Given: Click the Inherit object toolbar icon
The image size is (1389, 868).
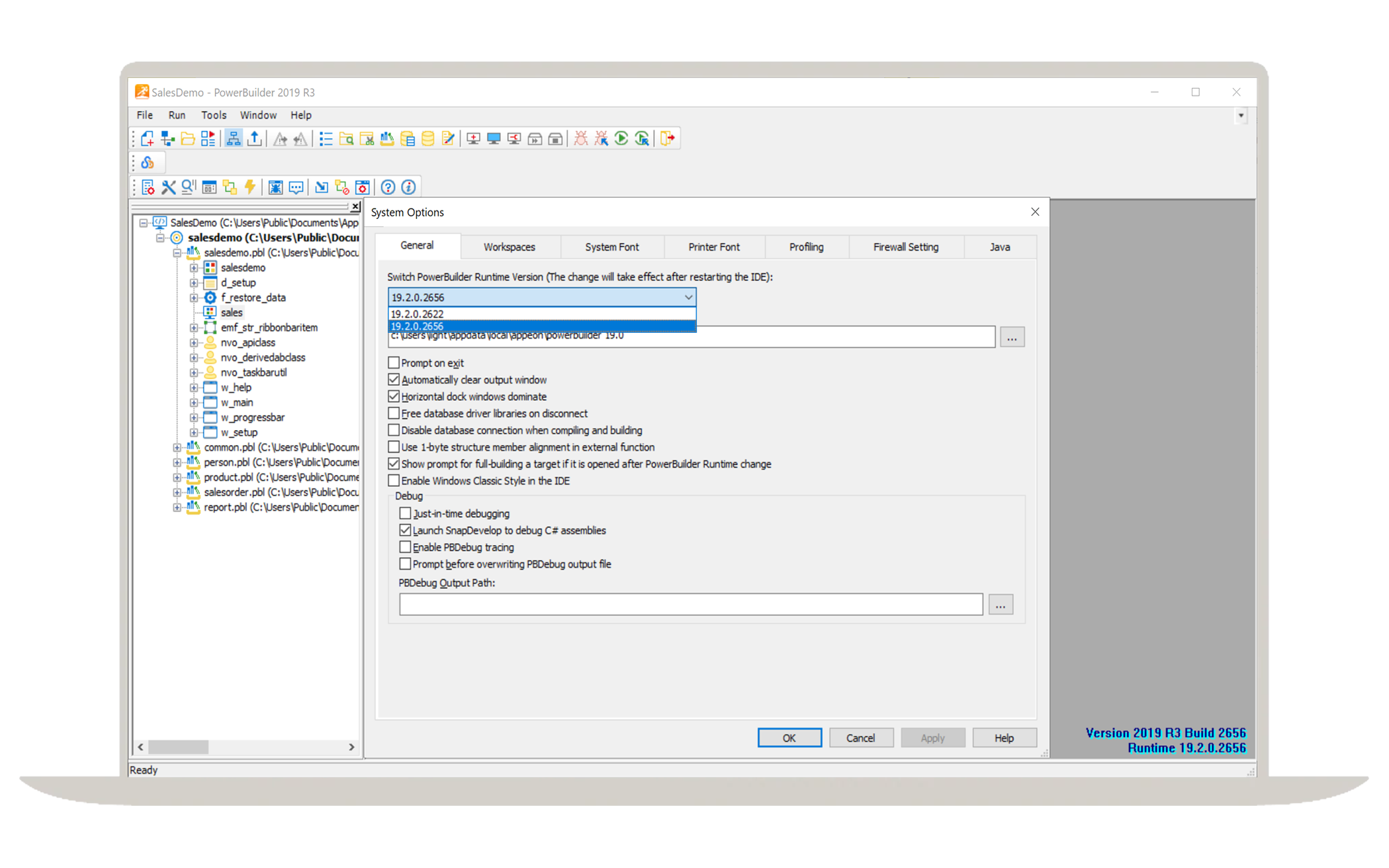Looking at the screenshot, I should point(167,139).
